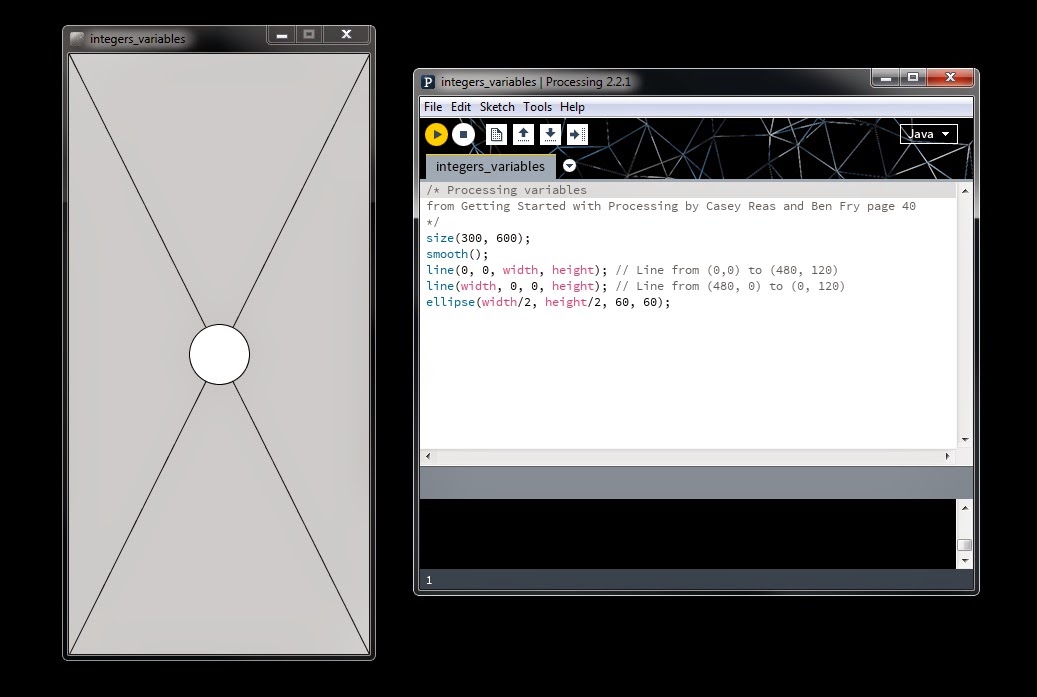
Task: Click line number 1 in the status bar
Action: pyautogui.click(x=429, y=581)
